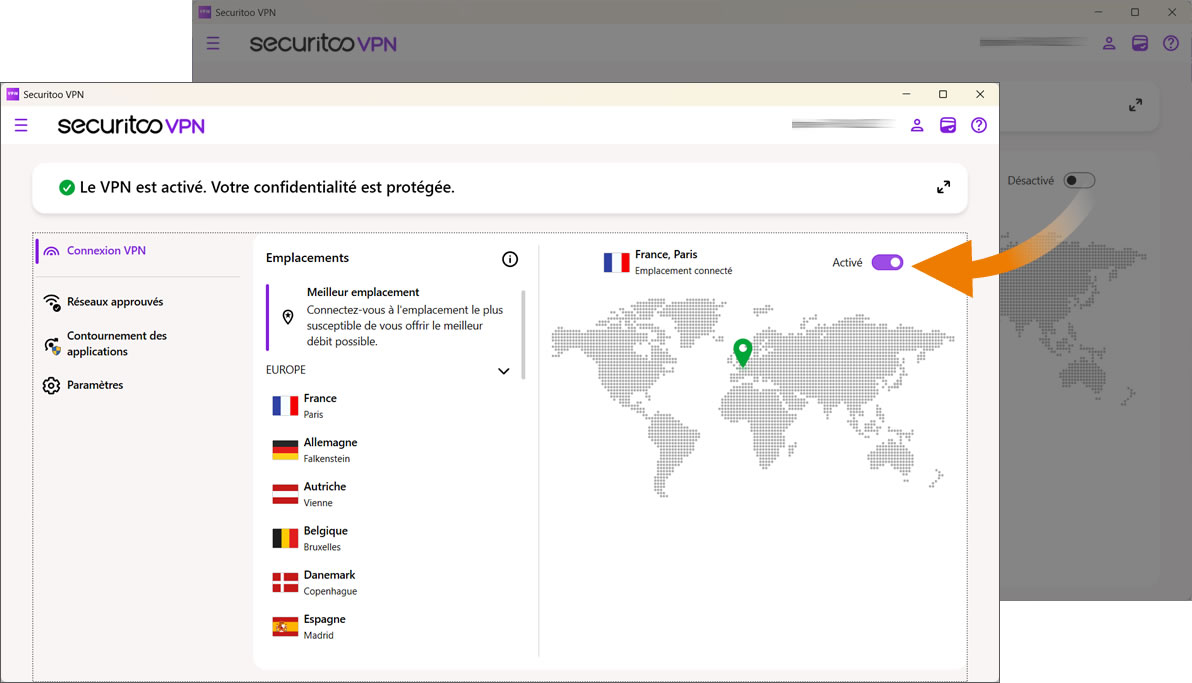Click the securitoo VPN logo in front window

tap(131, 125)
